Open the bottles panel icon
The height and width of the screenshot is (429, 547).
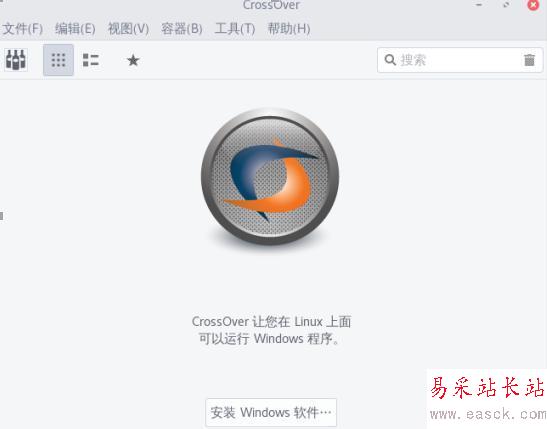click(16, 60)
